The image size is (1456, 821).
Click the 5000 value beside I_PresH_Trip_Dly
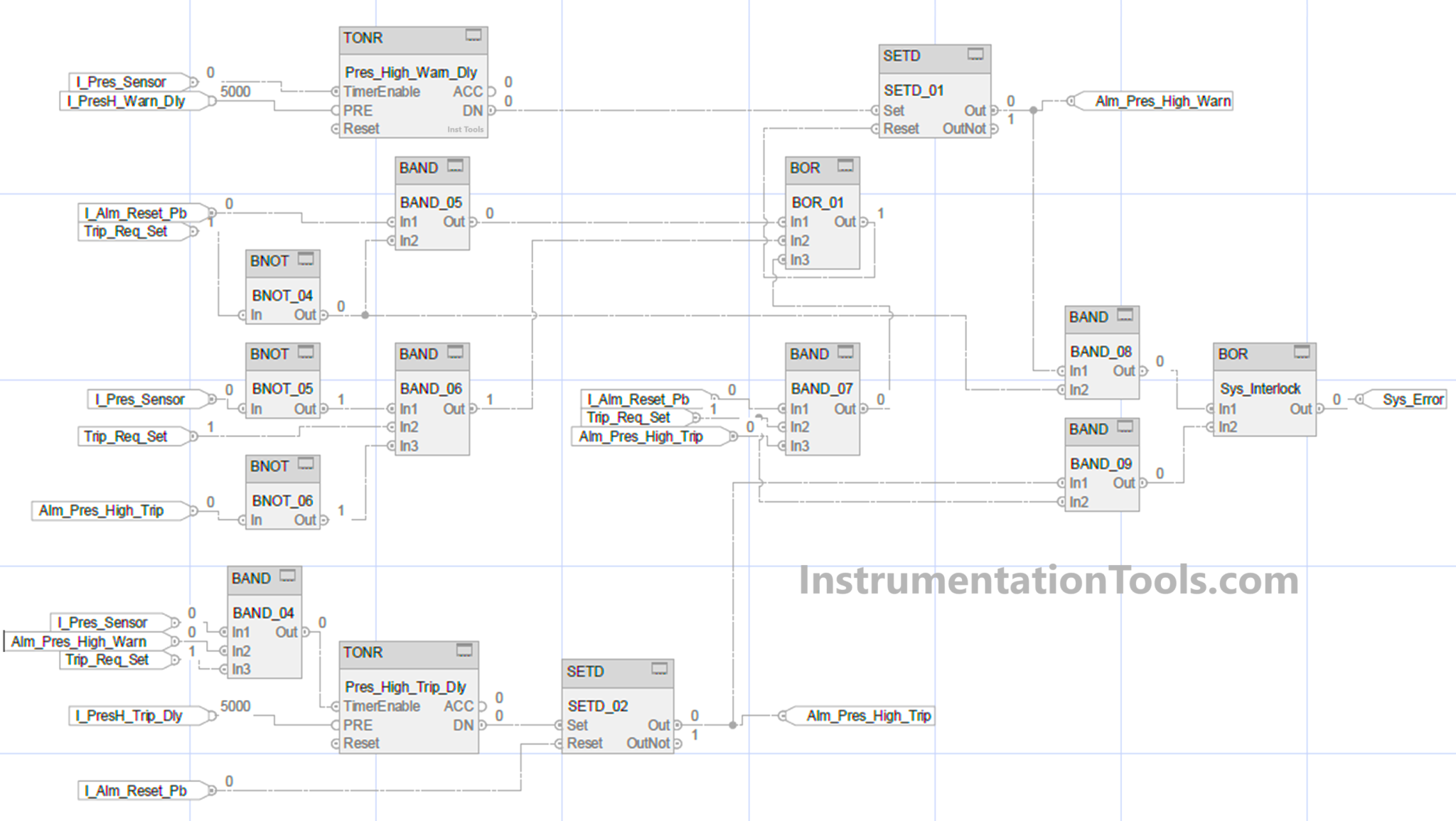(235, 706)
